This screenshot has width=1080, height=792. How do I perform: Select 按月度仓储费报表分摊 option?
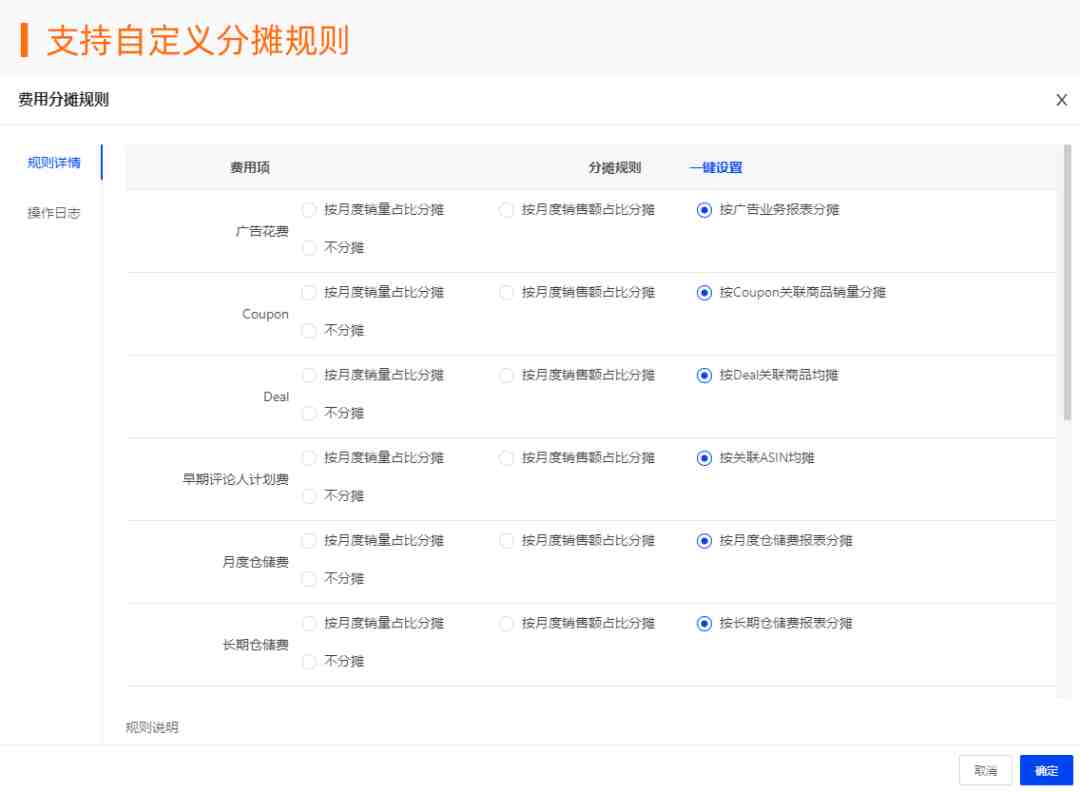point(704,540)
